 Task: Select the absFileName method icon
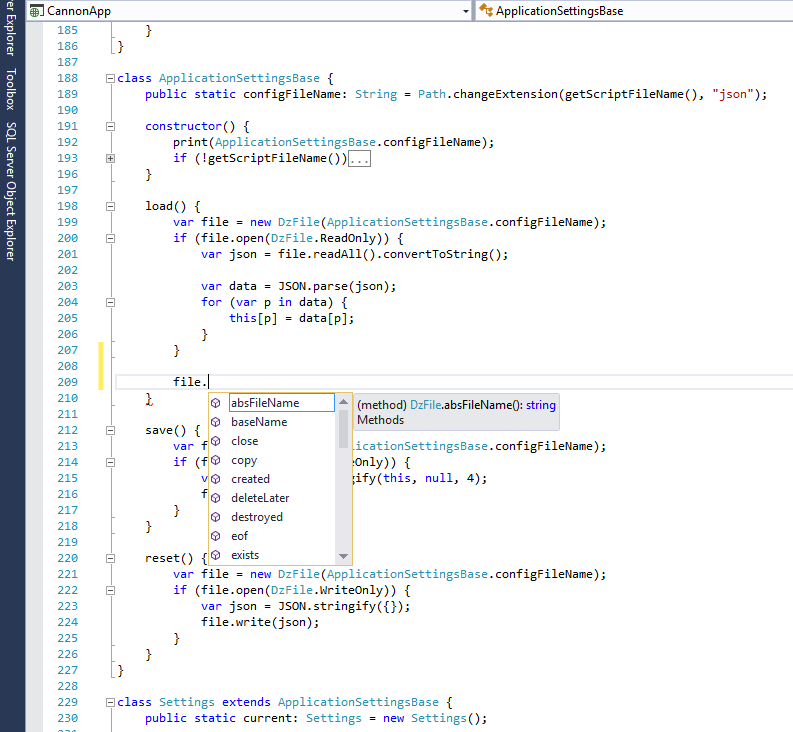216,403
